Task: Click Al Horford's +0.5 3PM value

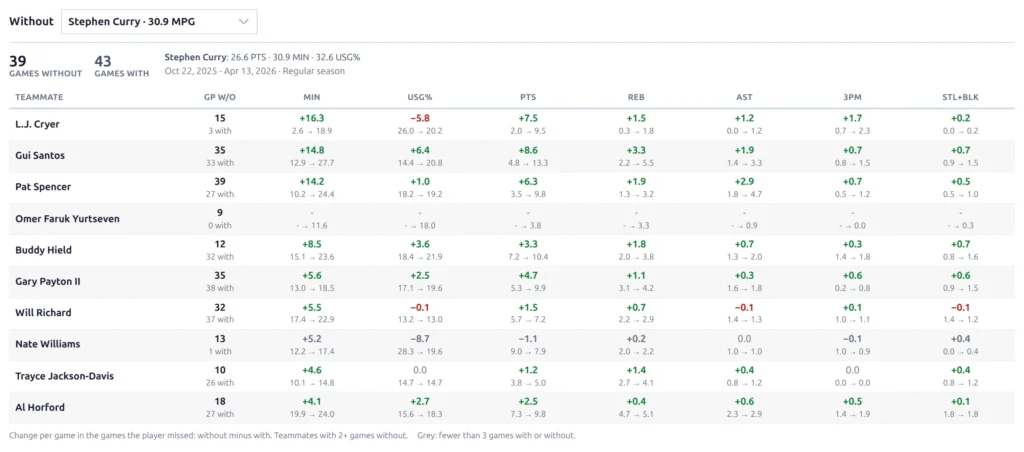Action: pyautogui.click(x=852, y=401)
